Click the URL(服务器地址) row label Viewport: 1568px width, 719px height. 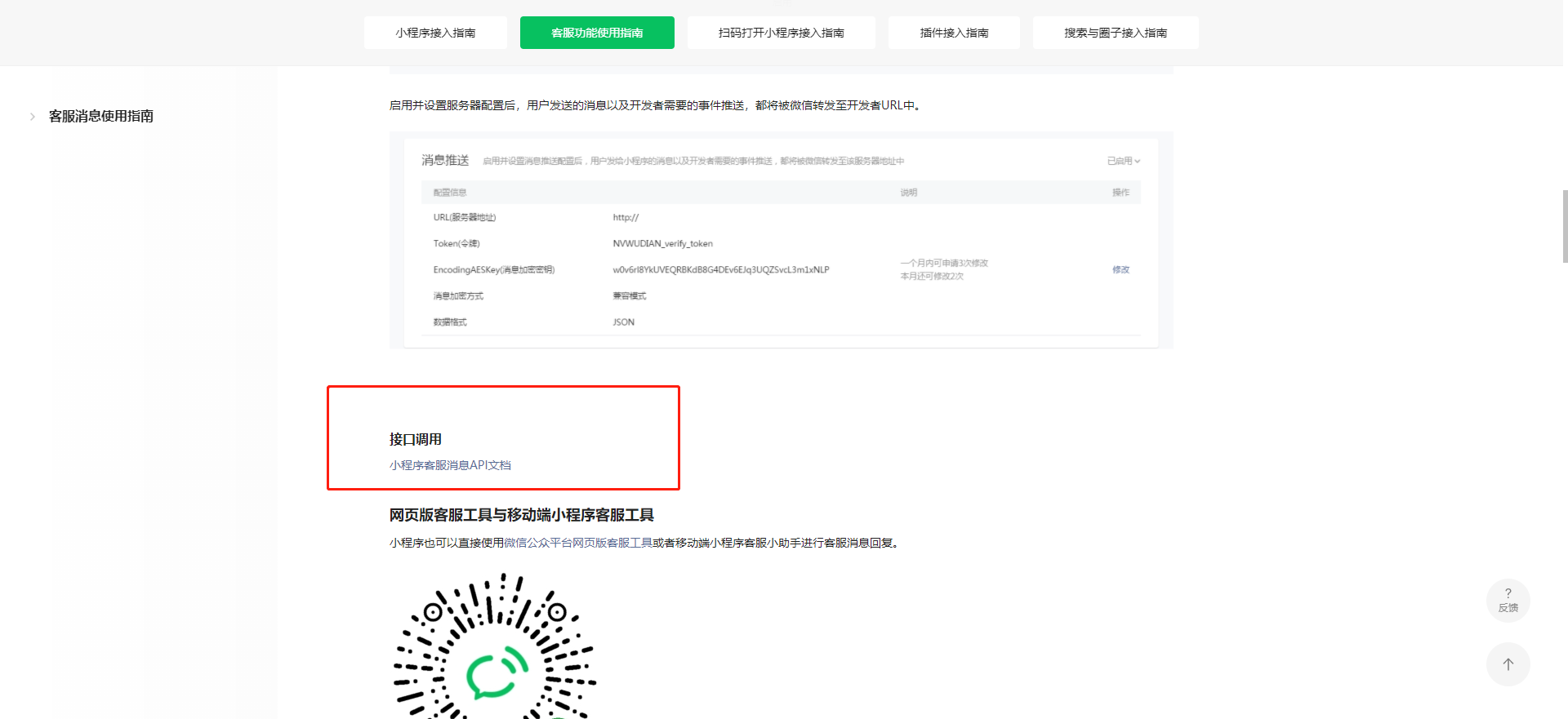point(465,217)
